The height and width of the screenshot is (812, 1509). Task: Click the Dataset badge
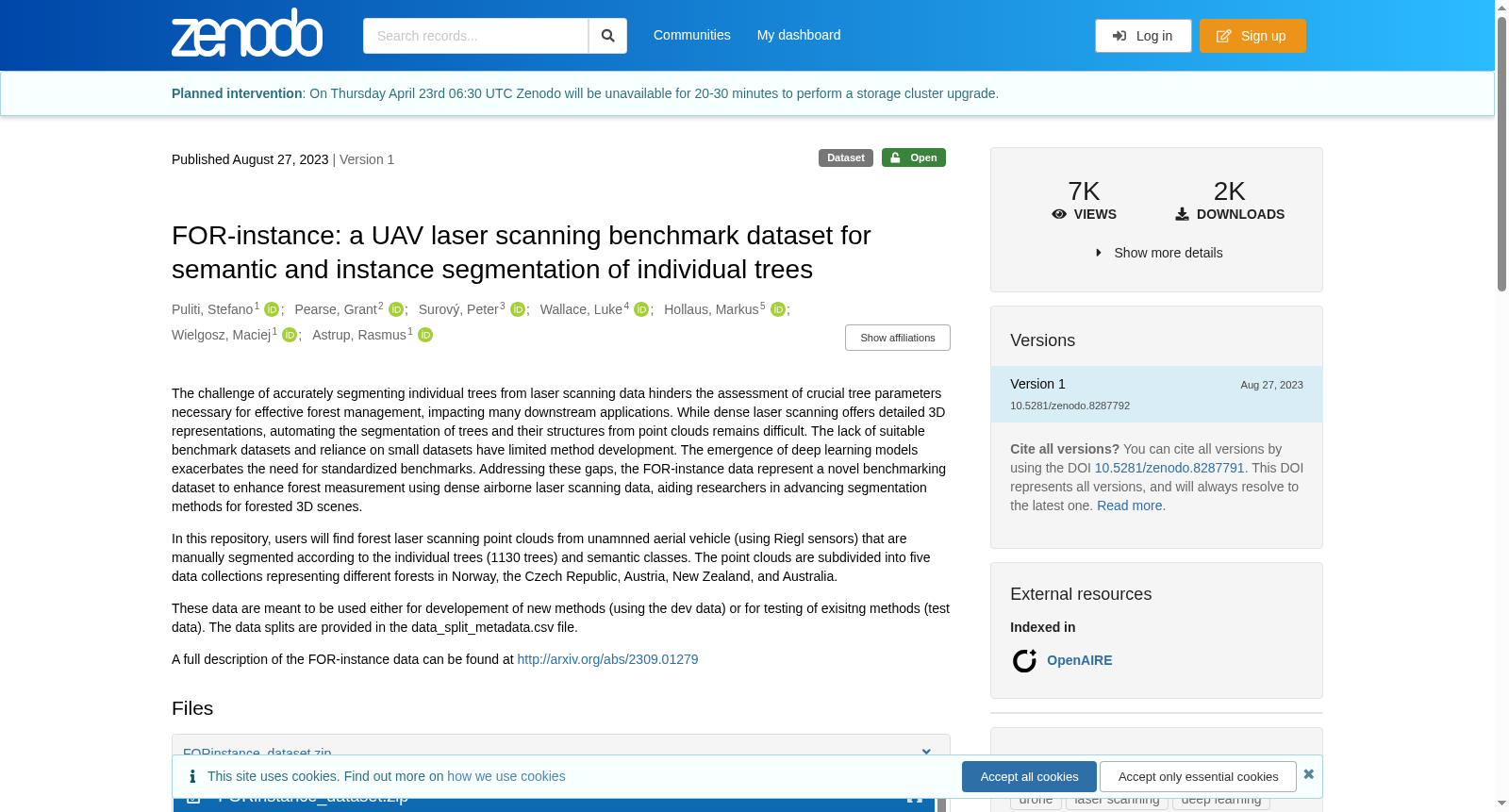click(846, 157)
